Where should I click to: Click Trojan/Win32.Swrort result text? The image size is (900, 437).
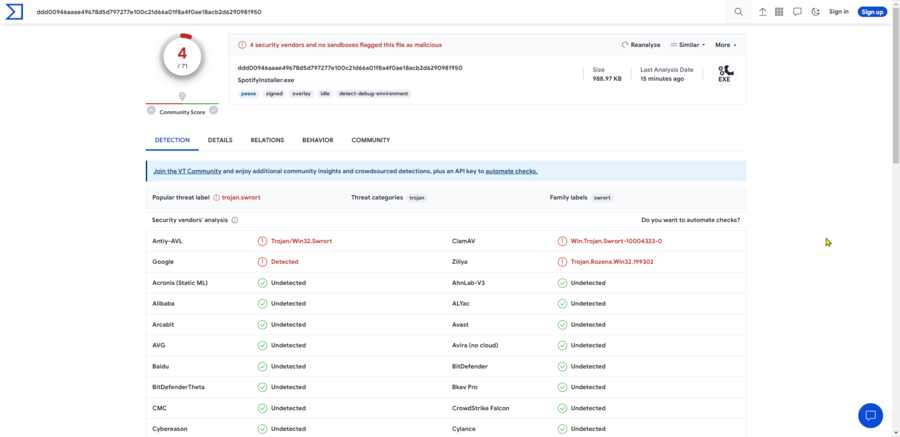301,241
